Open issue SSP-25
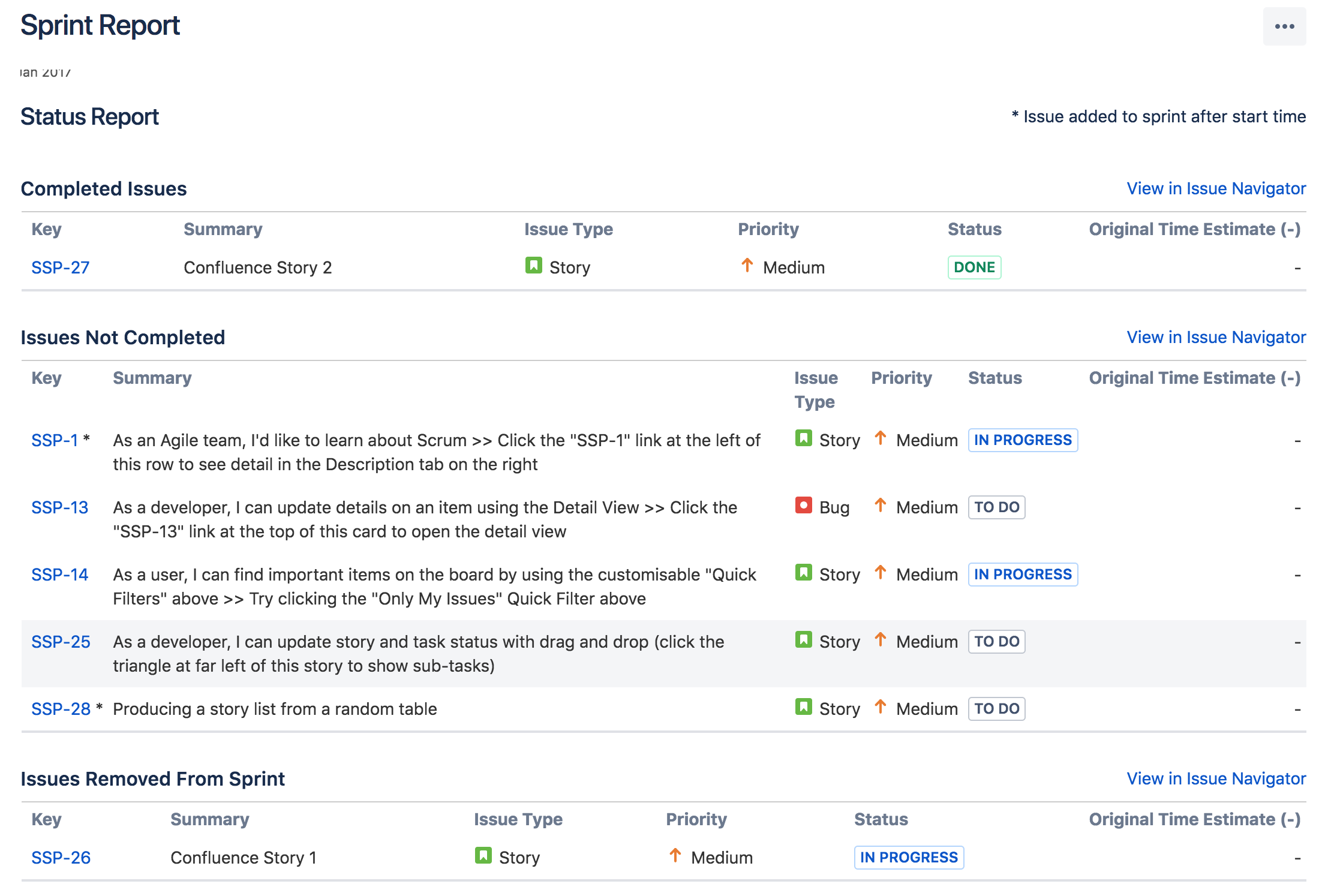The width and height of the screenshot is (1328, 896). pos(61,642)
